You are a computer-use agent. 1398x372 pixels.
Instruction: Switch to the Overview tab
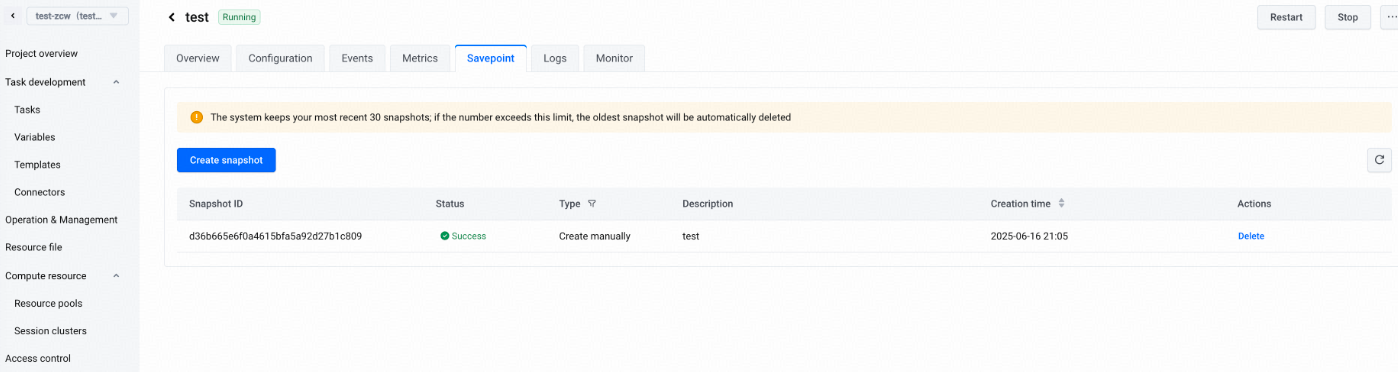coord(198,58)
